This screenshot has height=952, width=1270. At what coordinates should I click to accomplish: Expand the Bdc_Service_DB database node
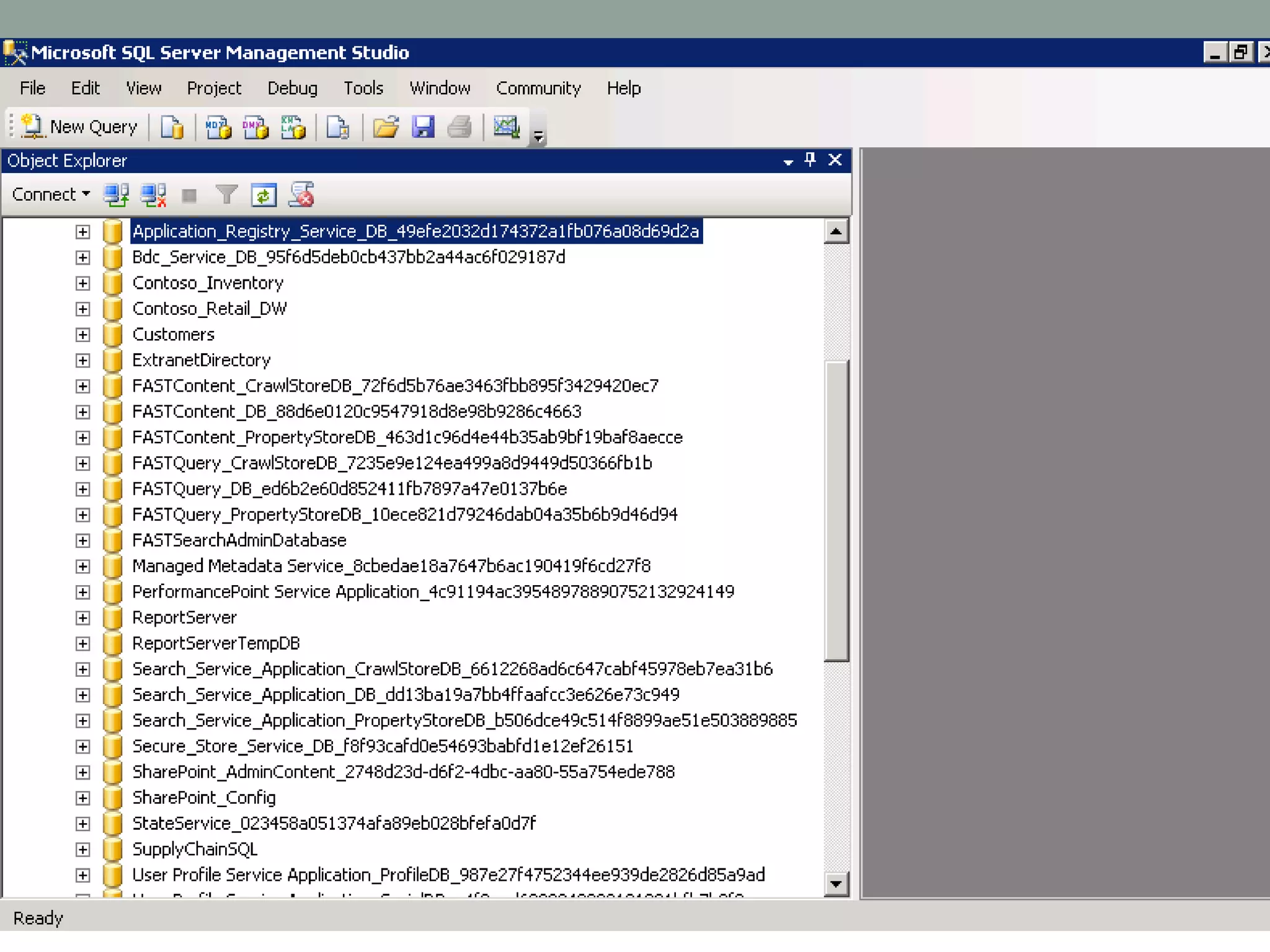[x=82, y=258]
